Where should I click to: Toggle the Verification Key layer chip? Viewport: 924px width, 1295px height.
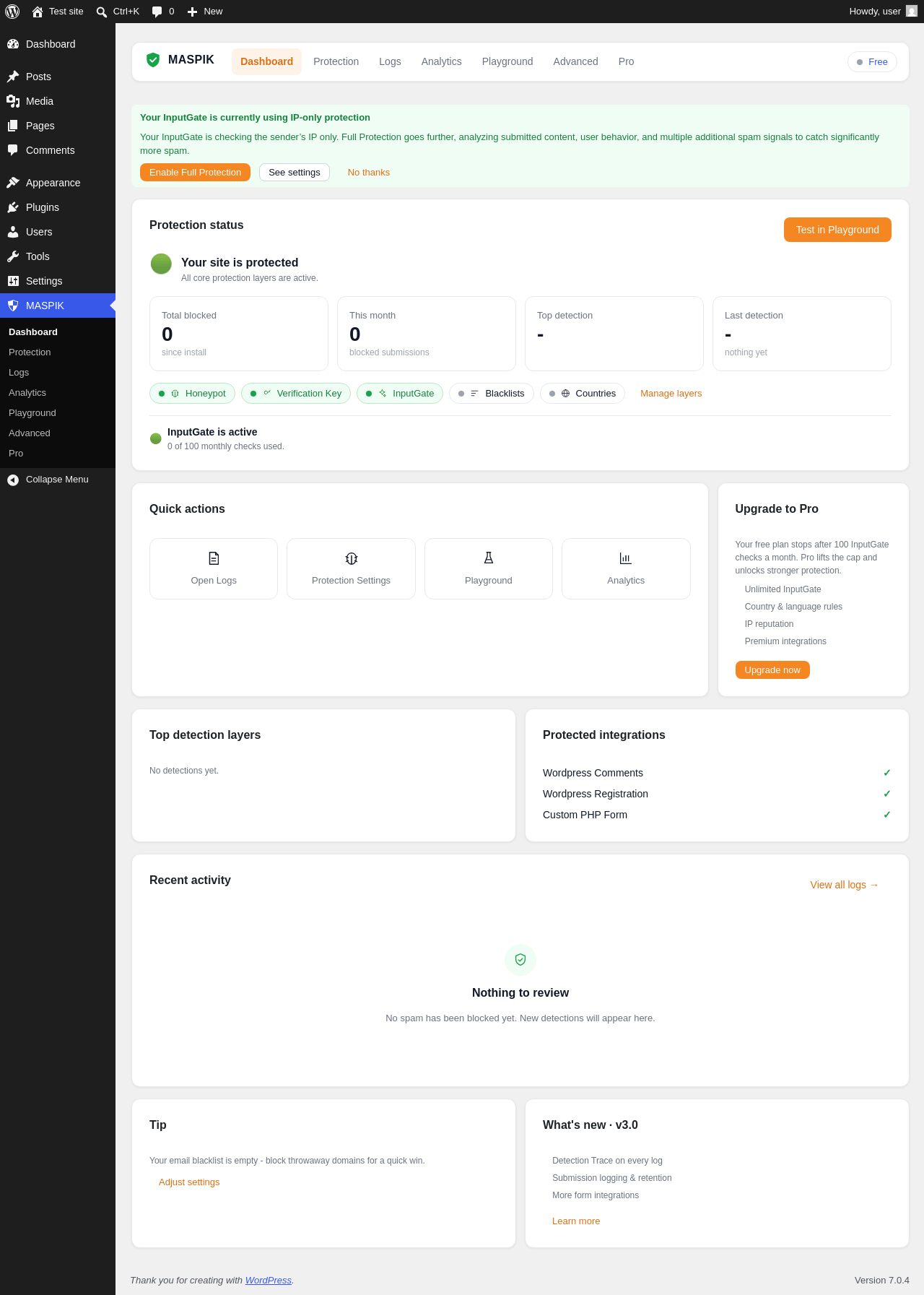[296, 394]
